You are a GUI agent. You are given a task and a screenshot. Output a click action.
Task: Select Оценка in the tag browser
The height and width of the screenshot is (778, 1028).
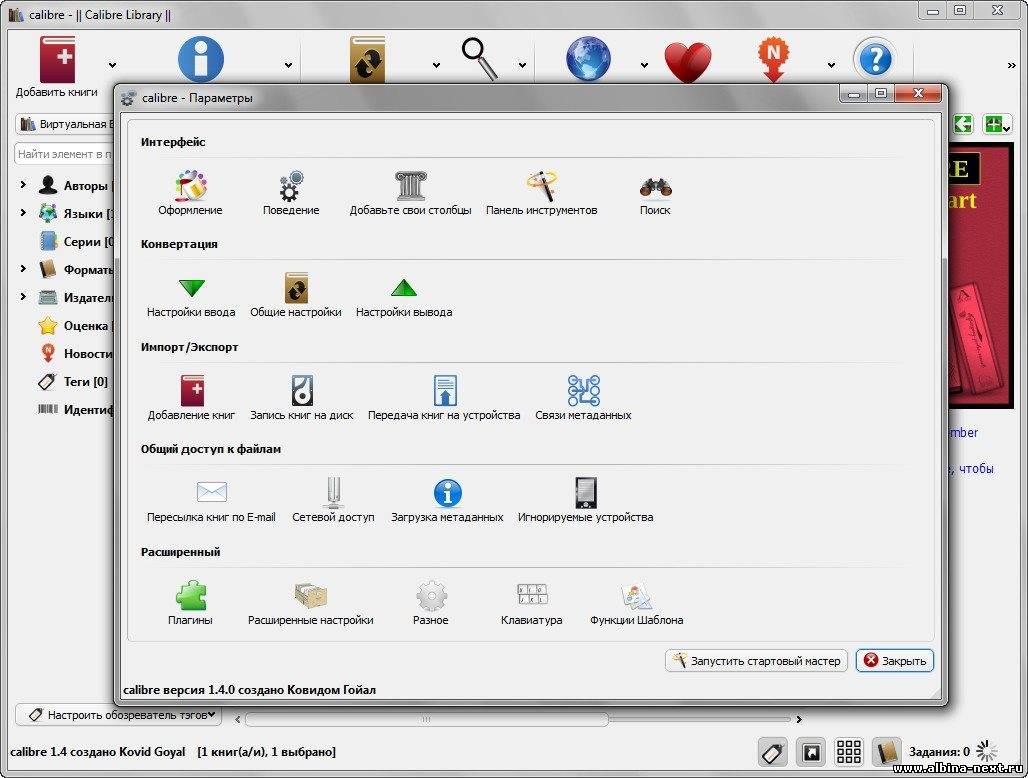(75, 325)
